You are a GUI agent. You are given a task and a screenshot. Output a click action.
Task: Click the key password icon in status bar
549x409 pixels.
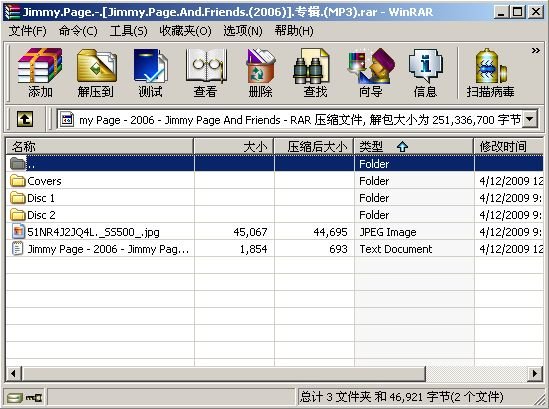(x=34, y=397)
